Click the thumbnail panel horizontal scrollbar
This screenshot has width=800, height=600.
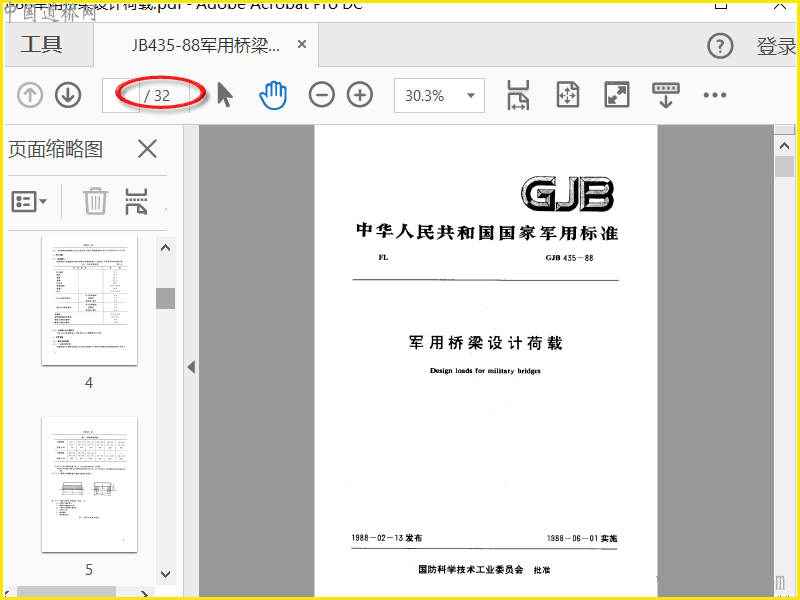tap(66, 591)
